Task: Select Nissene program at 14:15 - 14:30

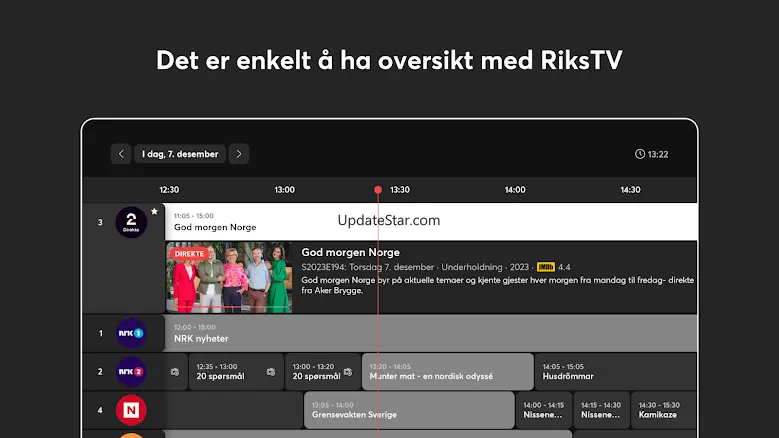Action: pyautogui.click(x=602, y=410)
